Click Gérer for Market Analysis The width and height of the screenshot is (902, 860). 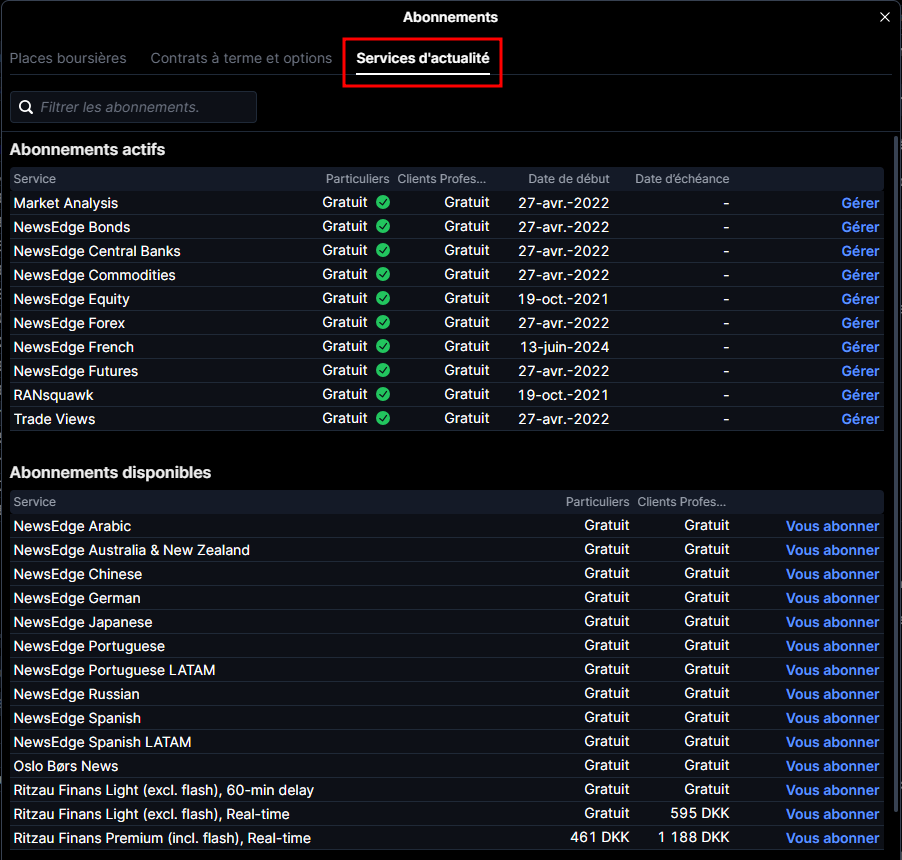coord(860,203)
